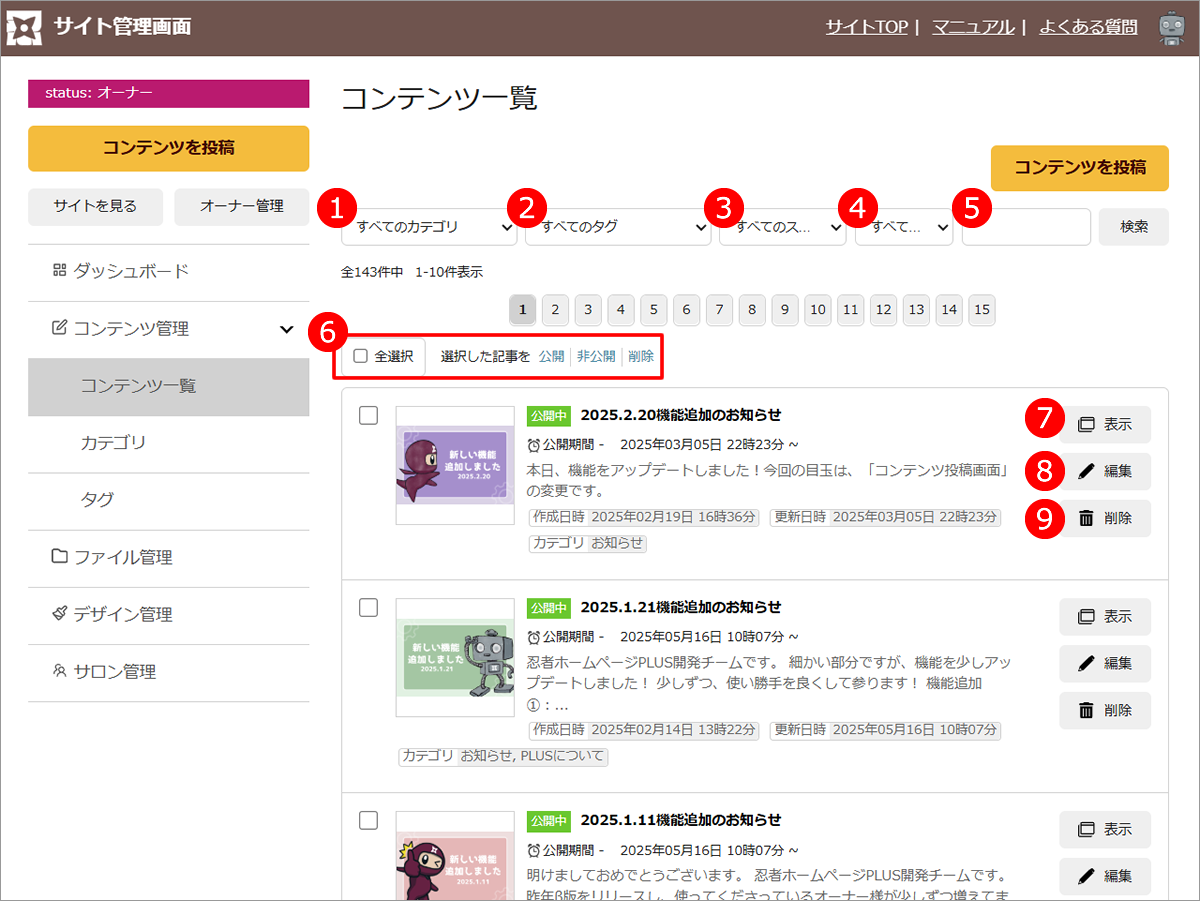Select デザイン管理 in the sidebar
The width and height of the screenshot is (1200, 901).
[x=122, y=614]
